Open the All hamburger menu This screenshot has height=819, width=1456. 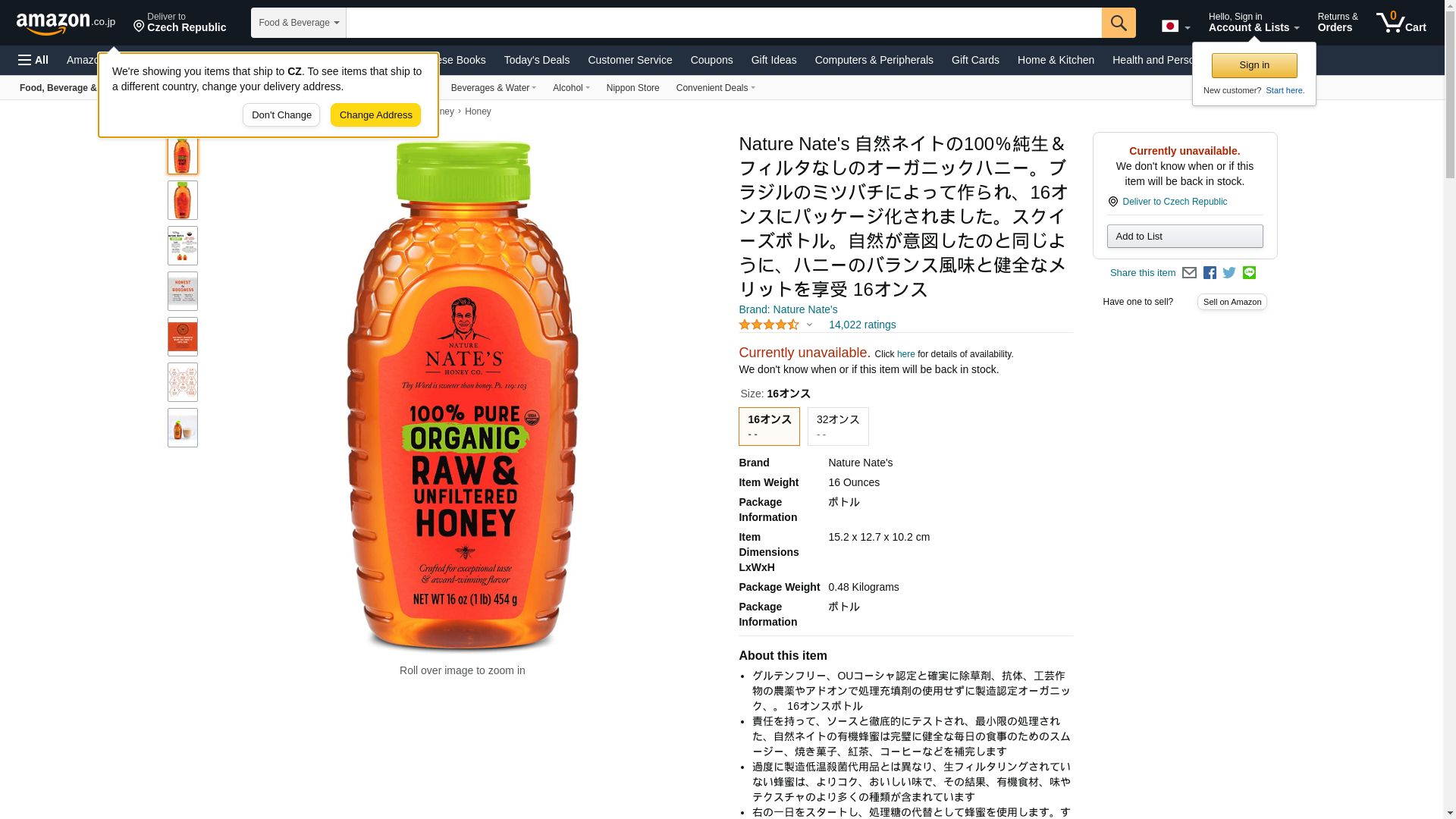(x=33, y=60)
